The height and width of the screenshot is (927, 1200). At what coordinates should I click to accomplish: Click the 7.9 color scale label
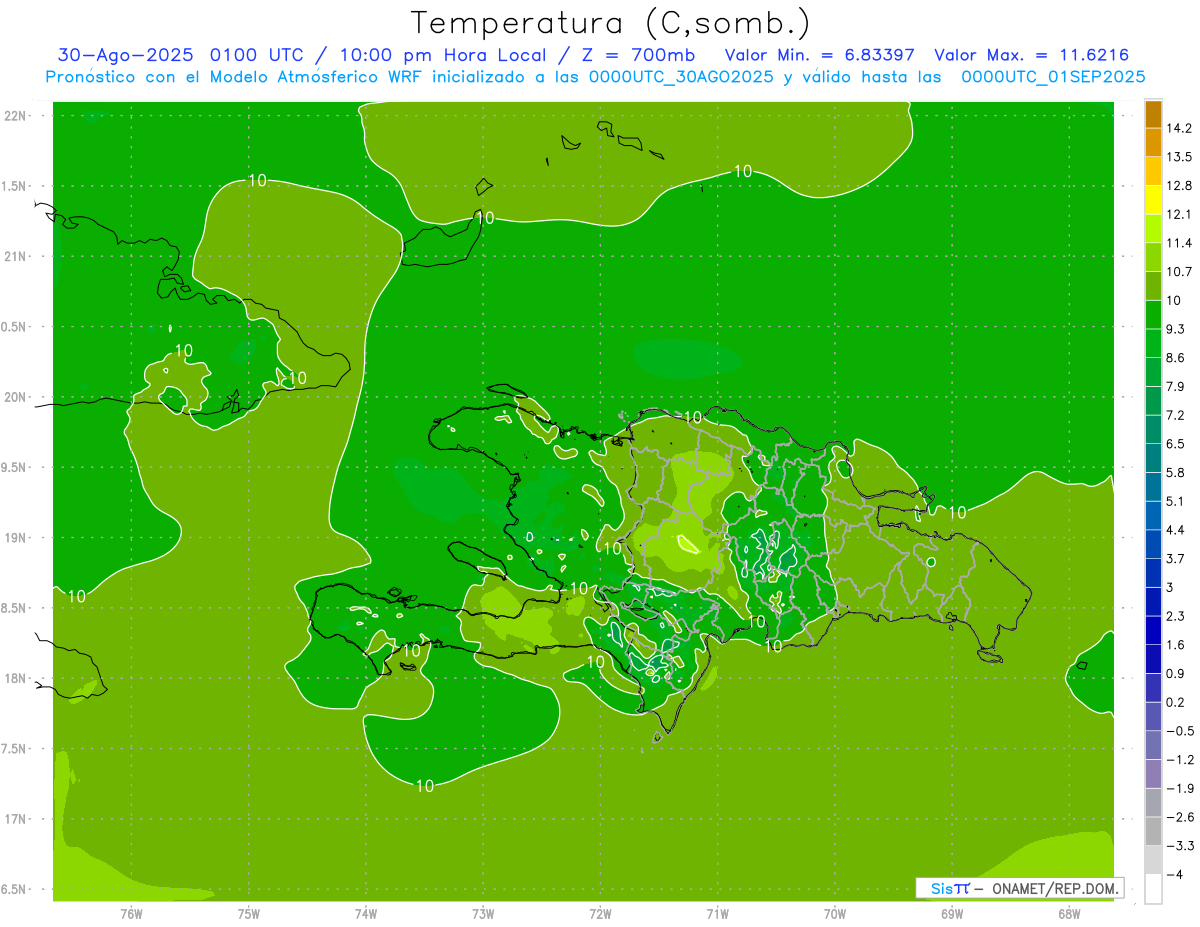point(1175,387)
